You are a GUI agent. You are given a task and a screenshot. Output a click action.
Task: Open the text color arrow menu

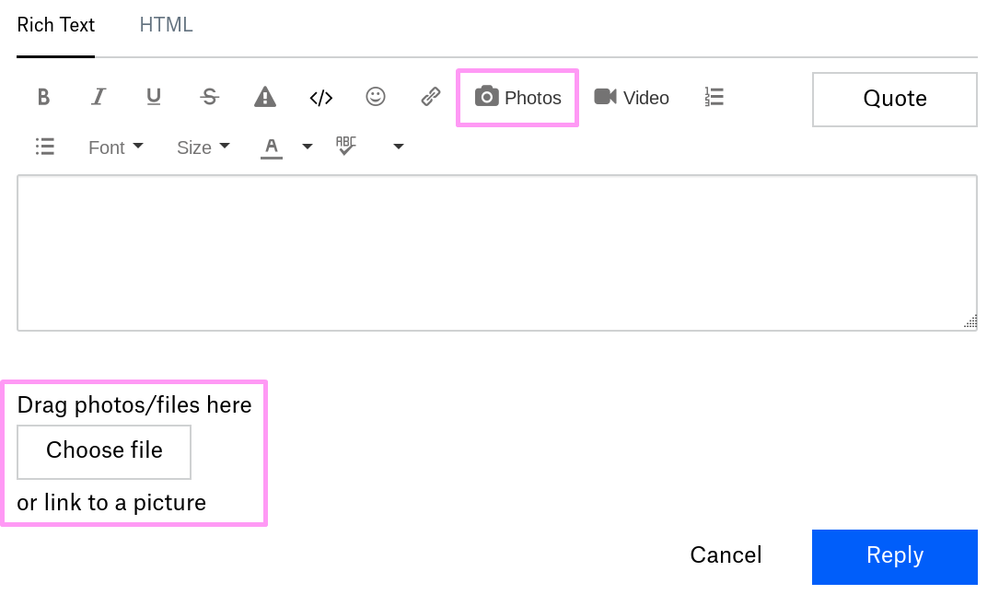coord(307,147)
